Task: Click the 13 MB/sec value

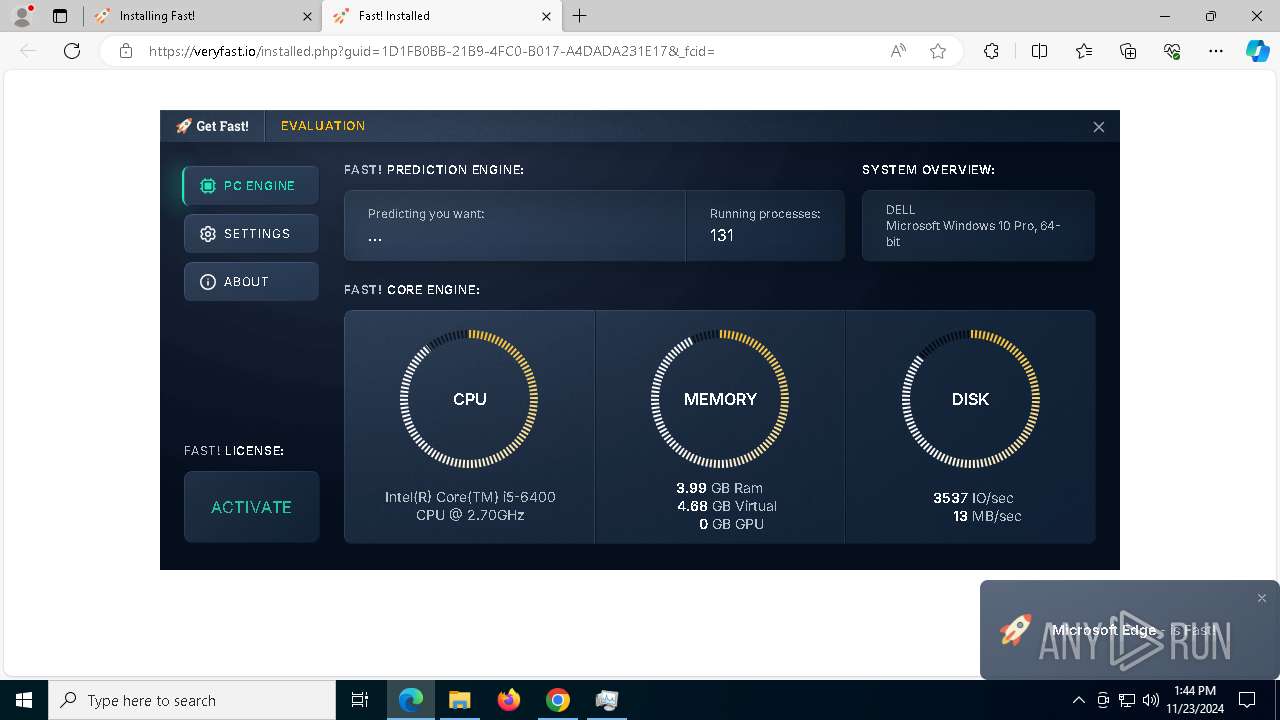Action: [987, 516]
